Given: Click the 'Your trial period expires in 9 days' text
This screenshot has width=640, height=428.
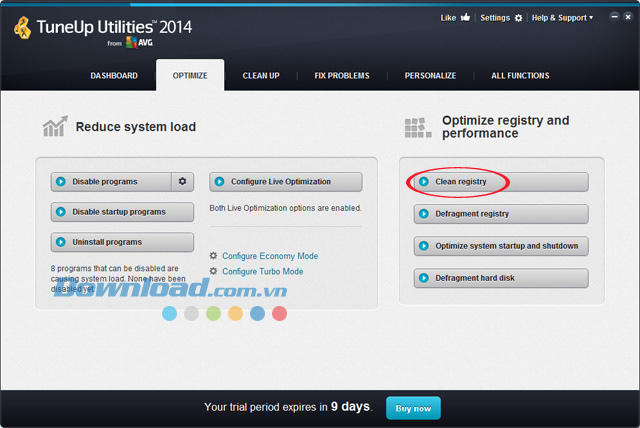Looking at the screenshot, I should tap(288, 407).
